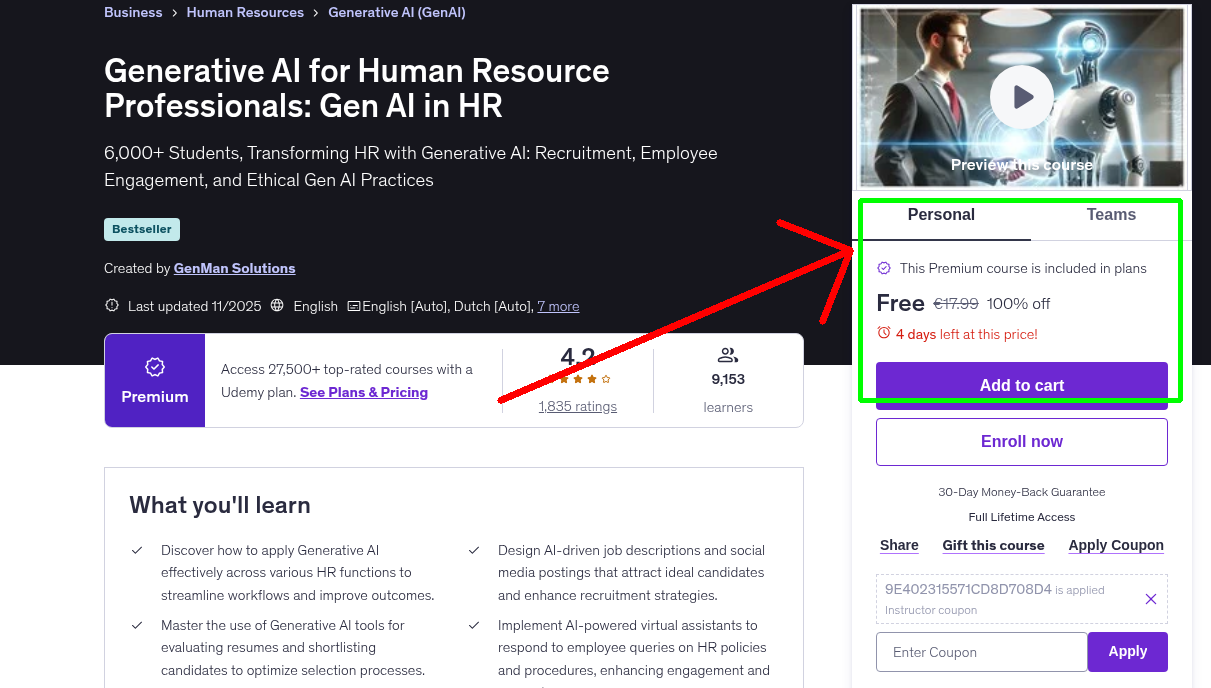Open the GenMan Solutions instructor page
Viewport: 1211px width, 688px height.
(234, 268)
